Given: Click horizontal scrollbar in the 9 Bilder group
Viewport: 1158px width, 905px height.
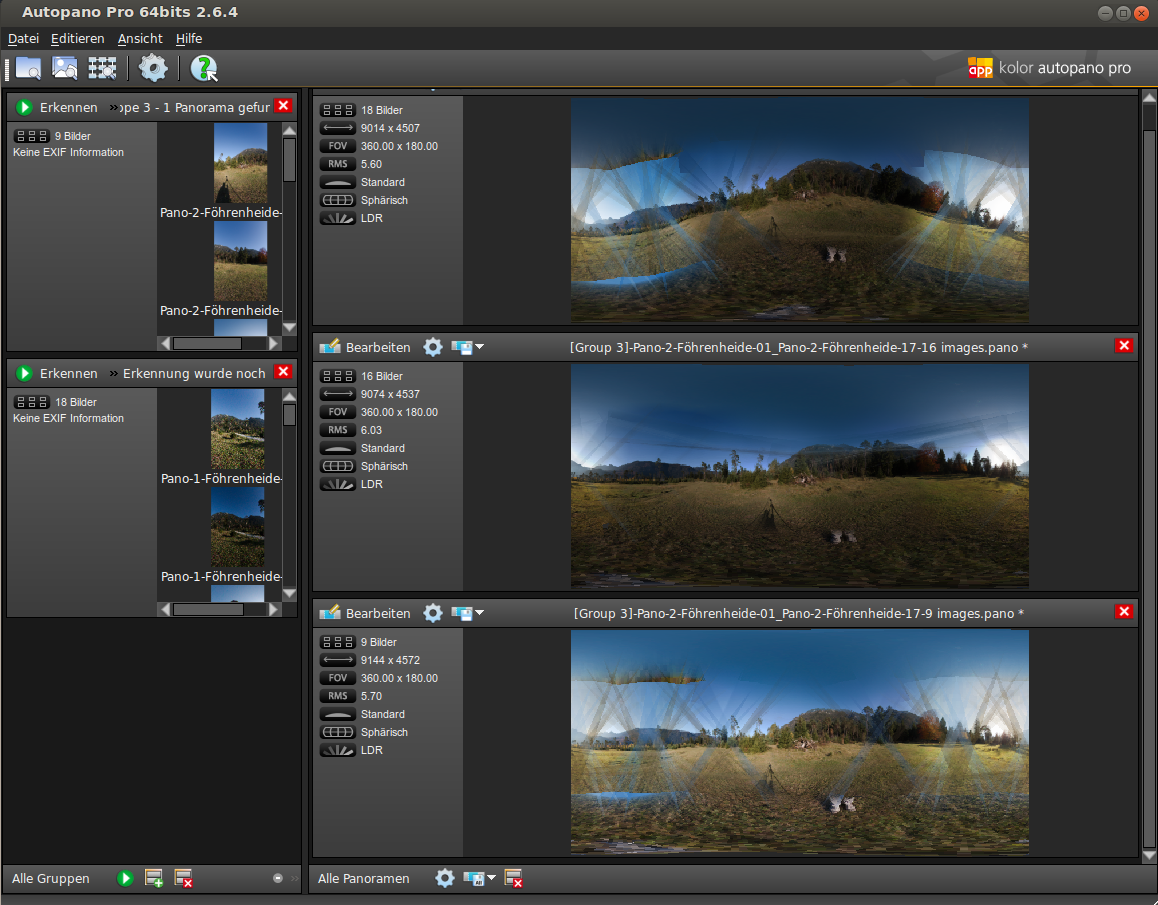Looking at the screenshot, I should pos(208,343).
